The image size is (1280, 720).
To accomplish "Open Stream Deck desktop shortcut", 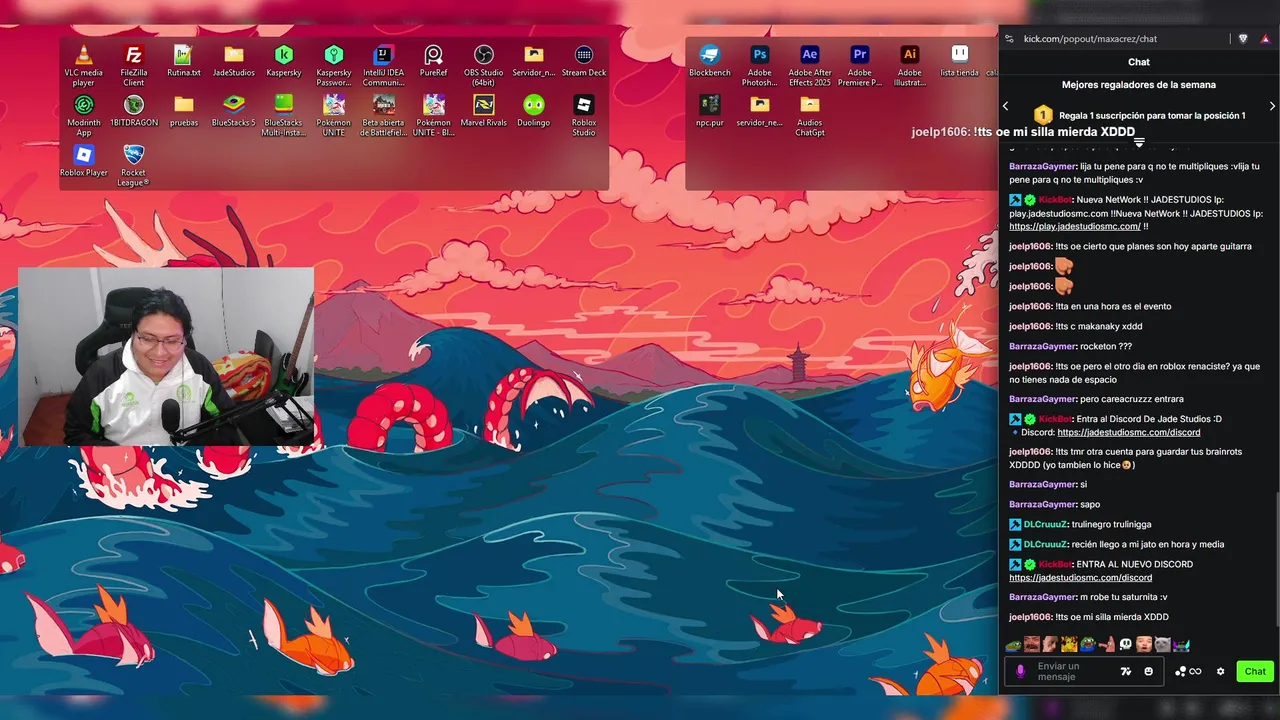I will pyautogui.click(x=583, y=60).
